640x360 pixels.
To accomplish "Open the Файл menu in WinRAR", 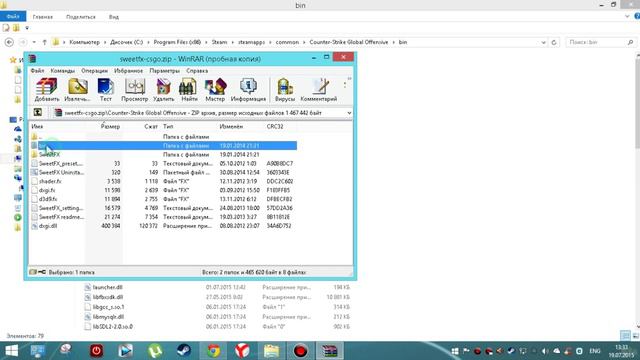I will click(x=37, y=71).
